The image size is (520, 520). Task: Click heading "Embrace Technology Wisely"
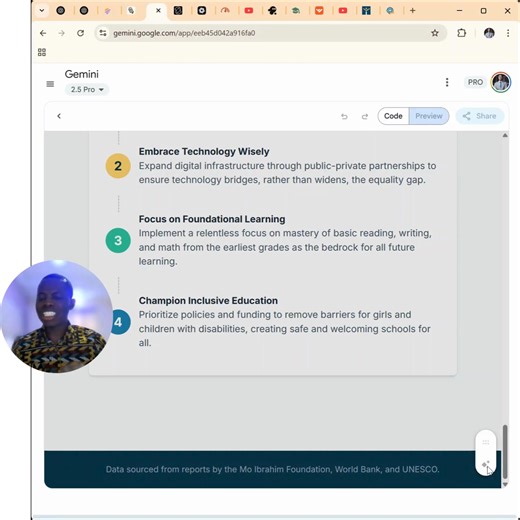204,151
